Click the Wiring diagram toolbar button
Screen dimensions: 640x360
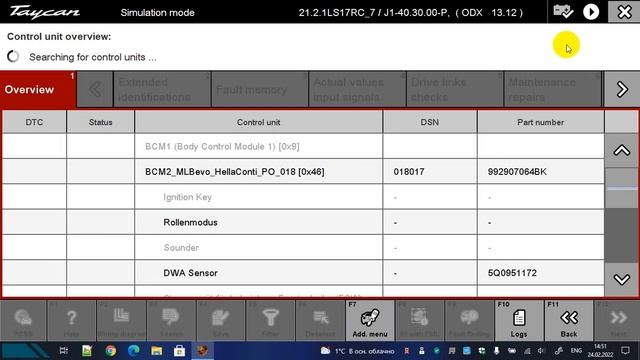121,320
